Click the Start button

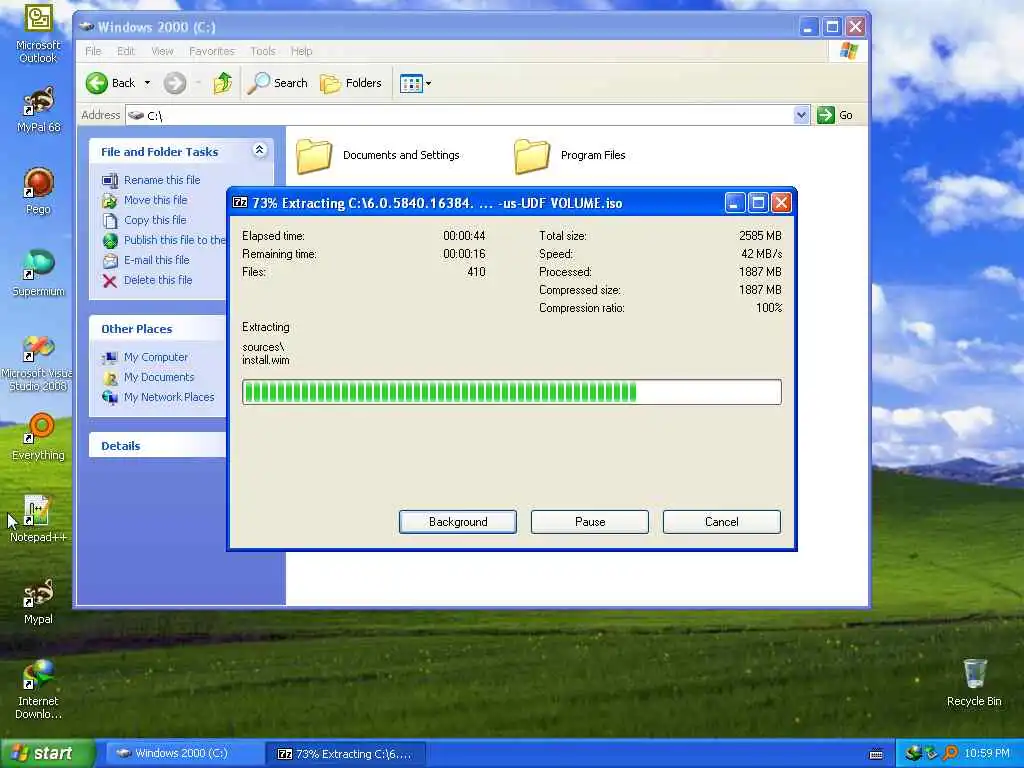[x=46, y=753]
